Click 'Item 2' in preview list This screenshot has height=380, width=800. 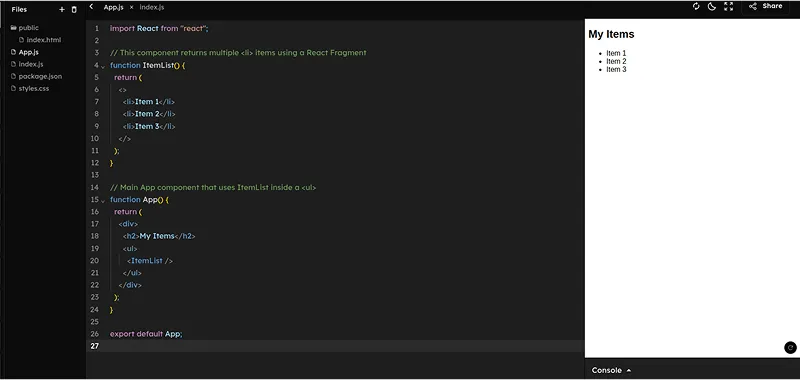click(x=616, y=61)
